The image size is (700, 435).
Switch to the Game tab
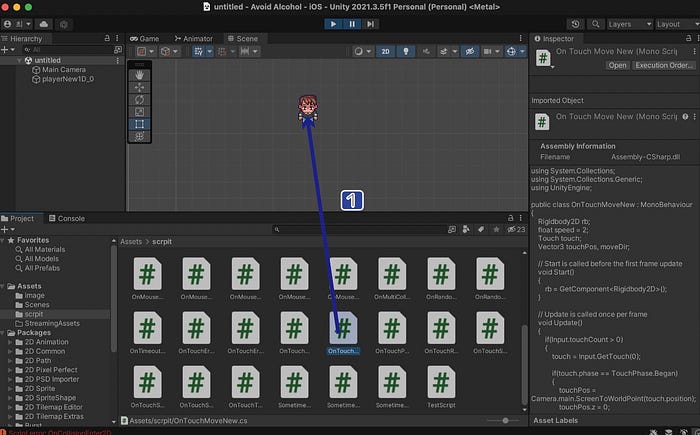coord(144,39)
